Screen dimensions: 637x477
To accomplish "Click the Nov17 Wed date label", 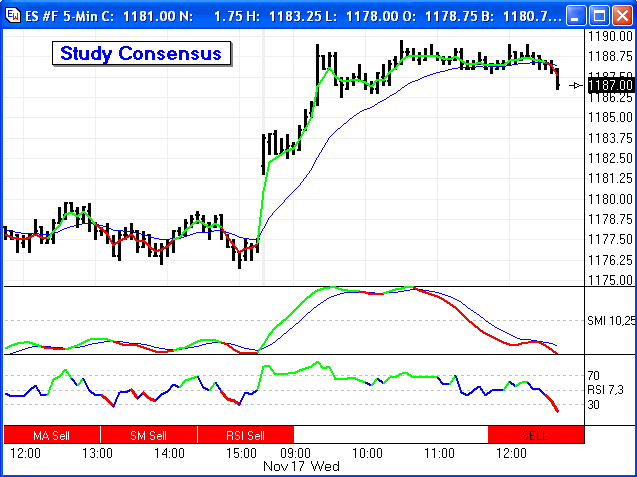I will (x=301, y=466).
